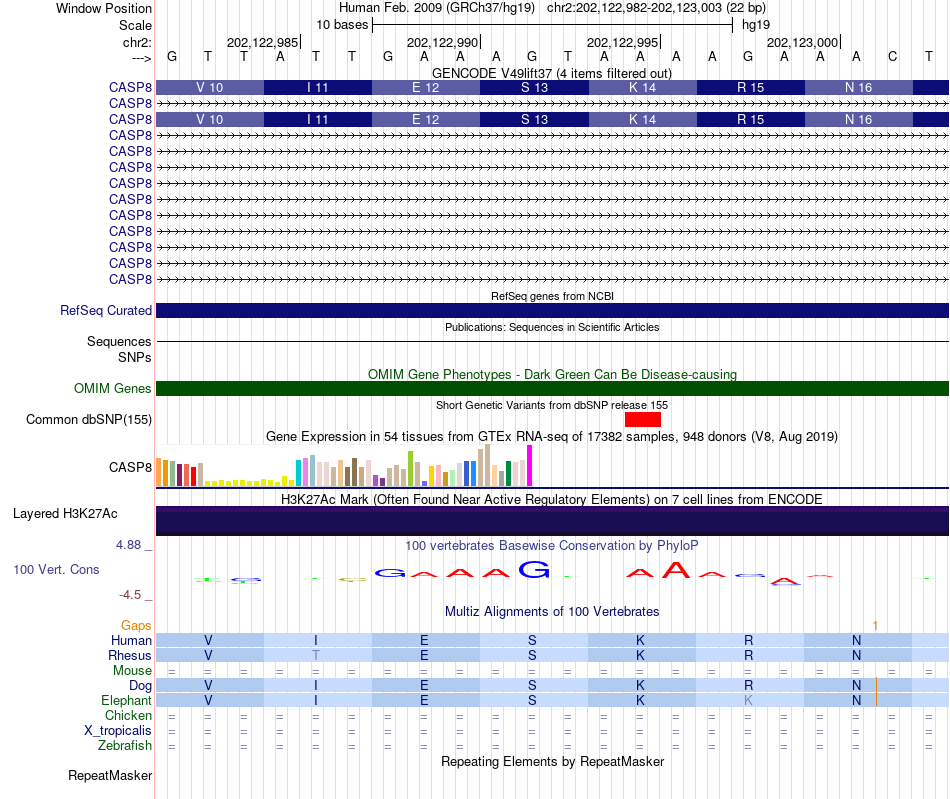Screen dimensions: 950x799
Task: Click the Multiz Alignments of 100 Vertebrates title
Action: (x=551, y=611)
